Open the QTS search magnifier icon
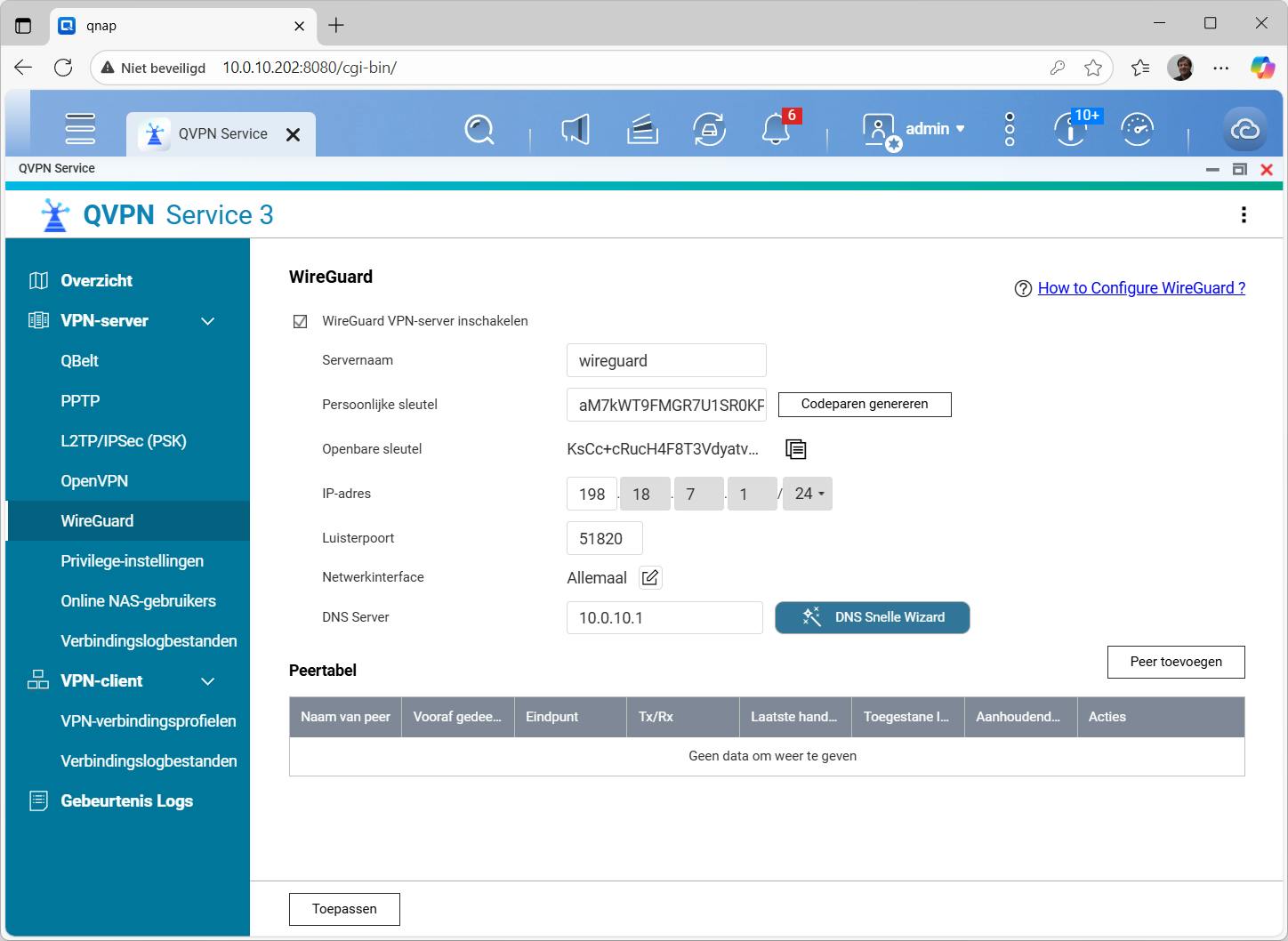This screenshot has width=1288, height=941. click(x=479, y=130)
